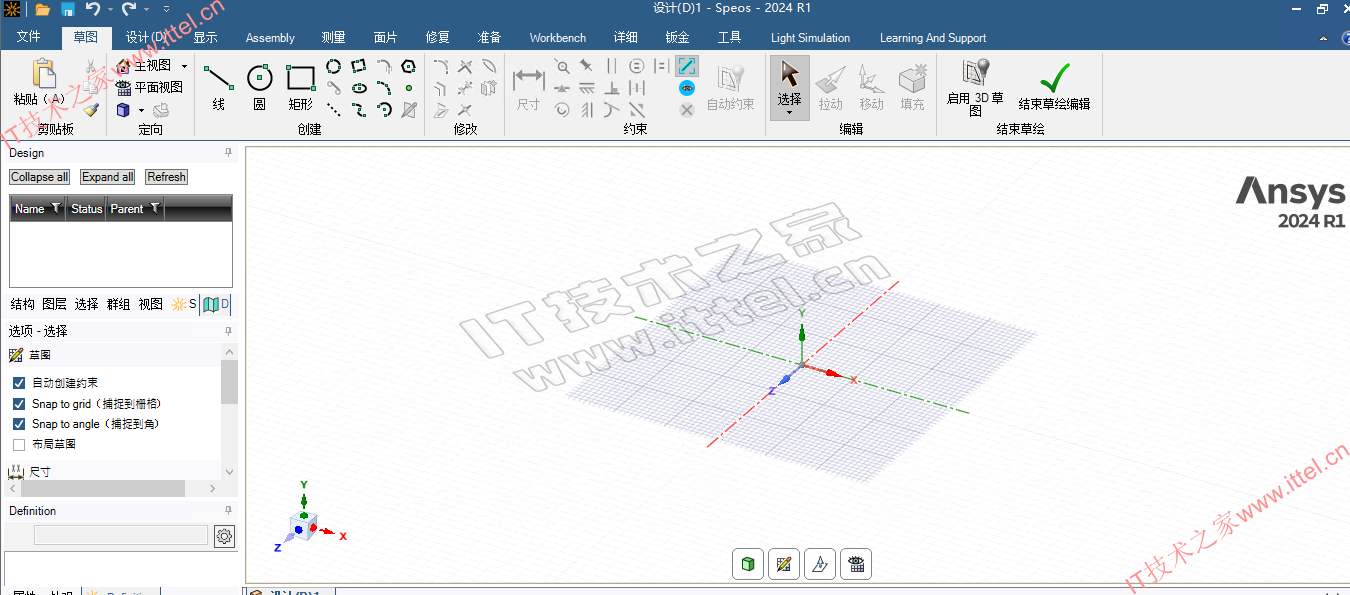
Task: Click the 启用 3D 草图 icon
Action: pos(975,73)
